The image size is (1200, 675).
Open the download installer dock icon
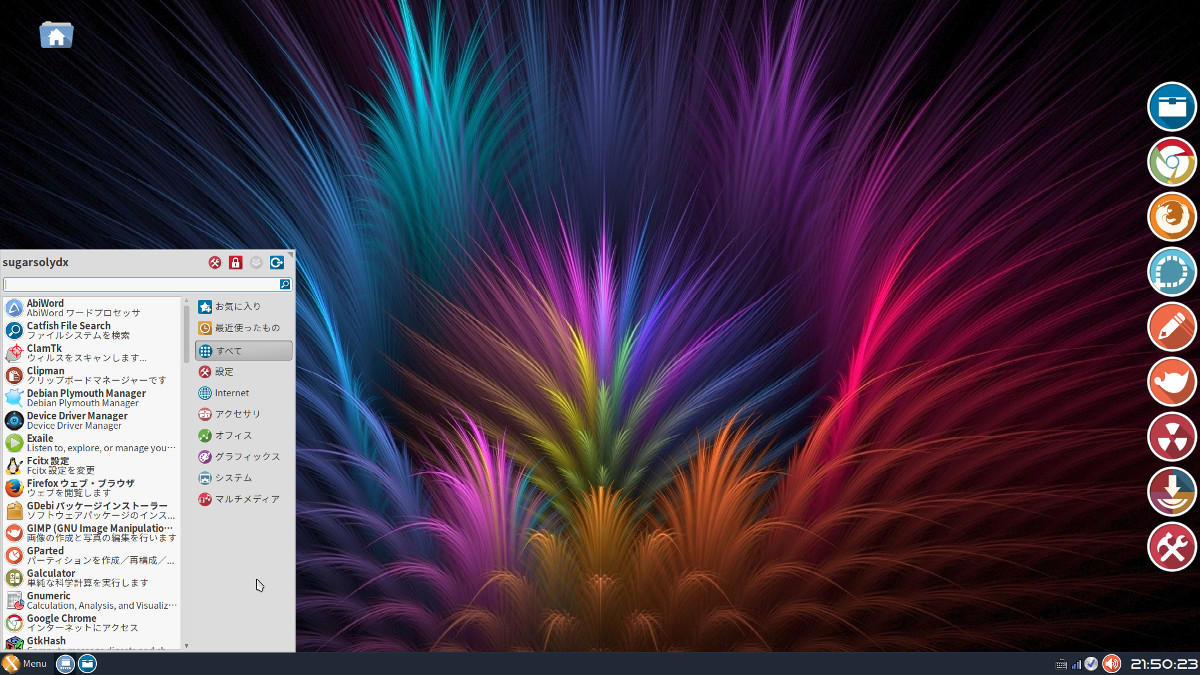(x=1172, y=492)
